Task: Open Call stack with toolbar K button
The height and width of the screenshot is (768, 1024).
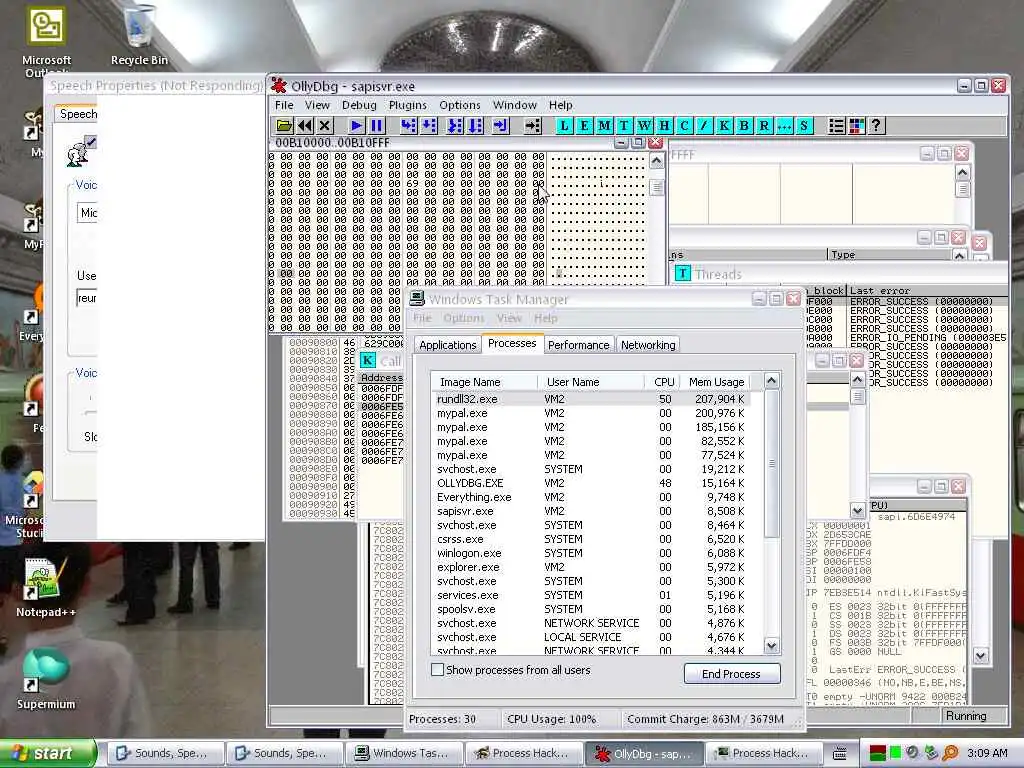Action: click(x=724, y=125)
